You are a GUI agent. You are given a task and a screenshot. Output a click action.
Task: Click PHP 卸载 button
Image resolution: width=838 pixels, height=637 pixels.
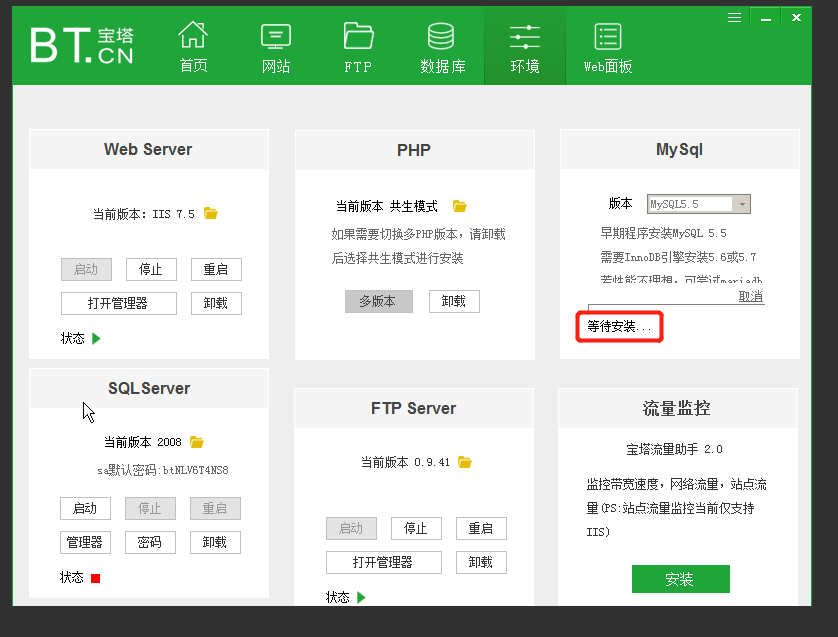coord(454,301)
